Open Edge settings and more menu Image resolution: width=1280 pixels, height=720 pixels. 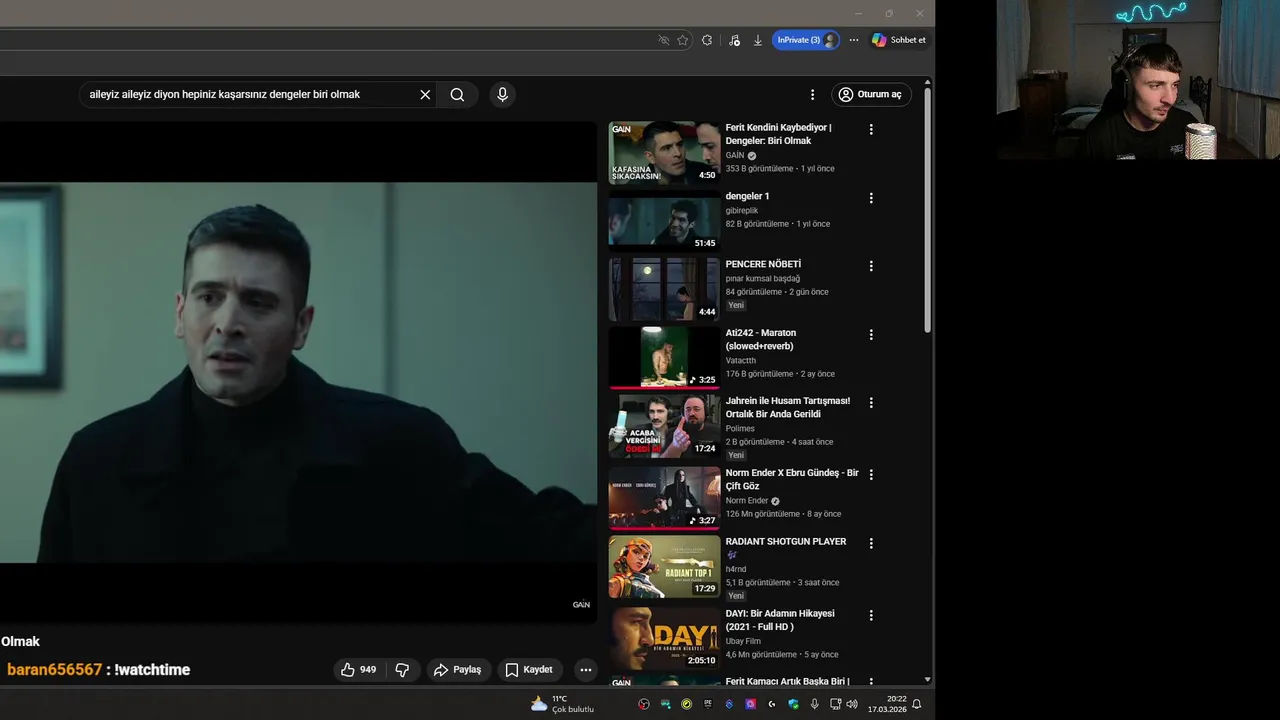[854, 40]
